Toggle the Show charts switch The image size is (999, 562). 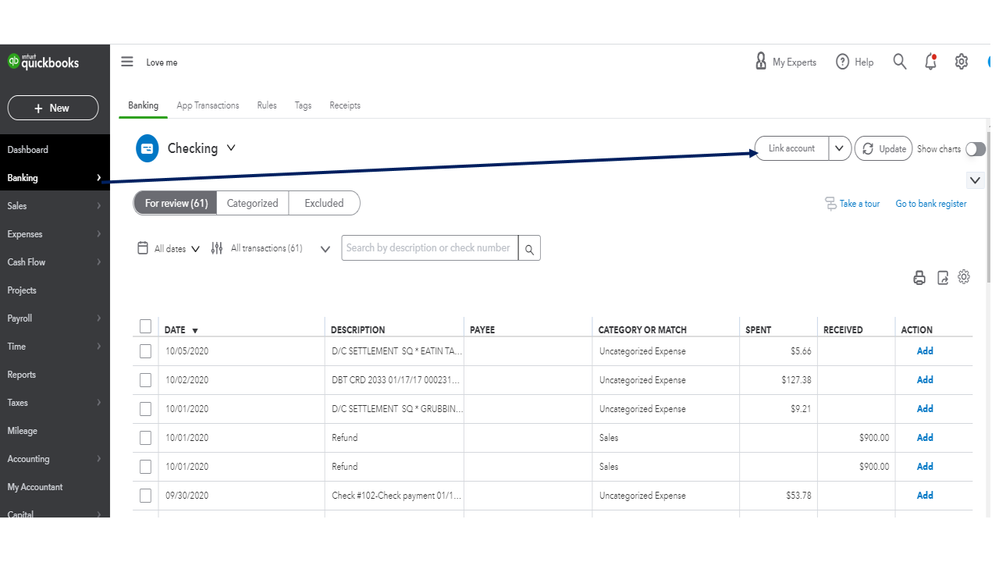tap(975, 149)
